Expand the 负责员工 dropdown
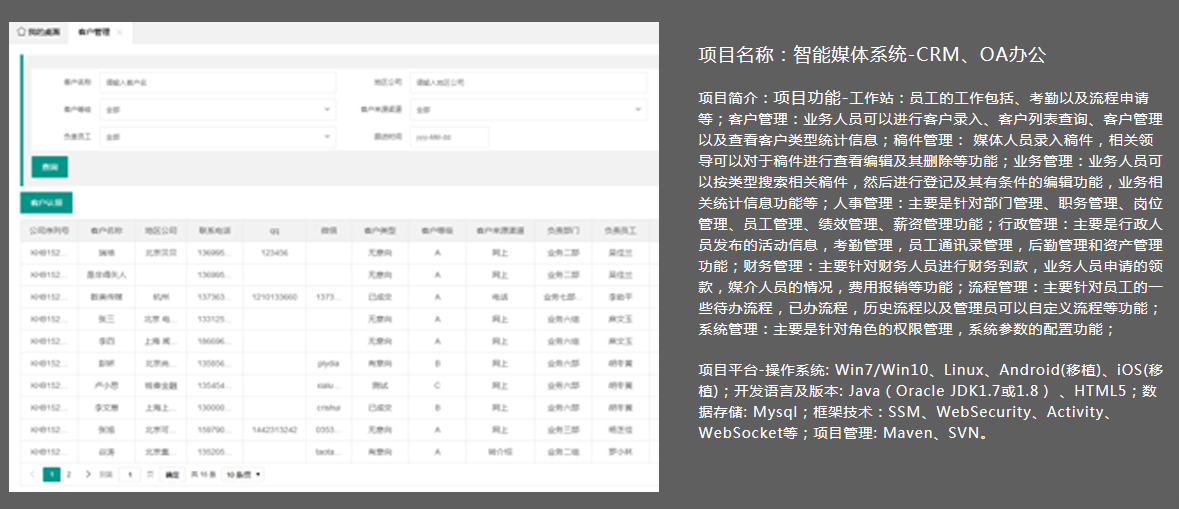The width and height of the screenshot is (1179, 509). [x=218, y=136]
